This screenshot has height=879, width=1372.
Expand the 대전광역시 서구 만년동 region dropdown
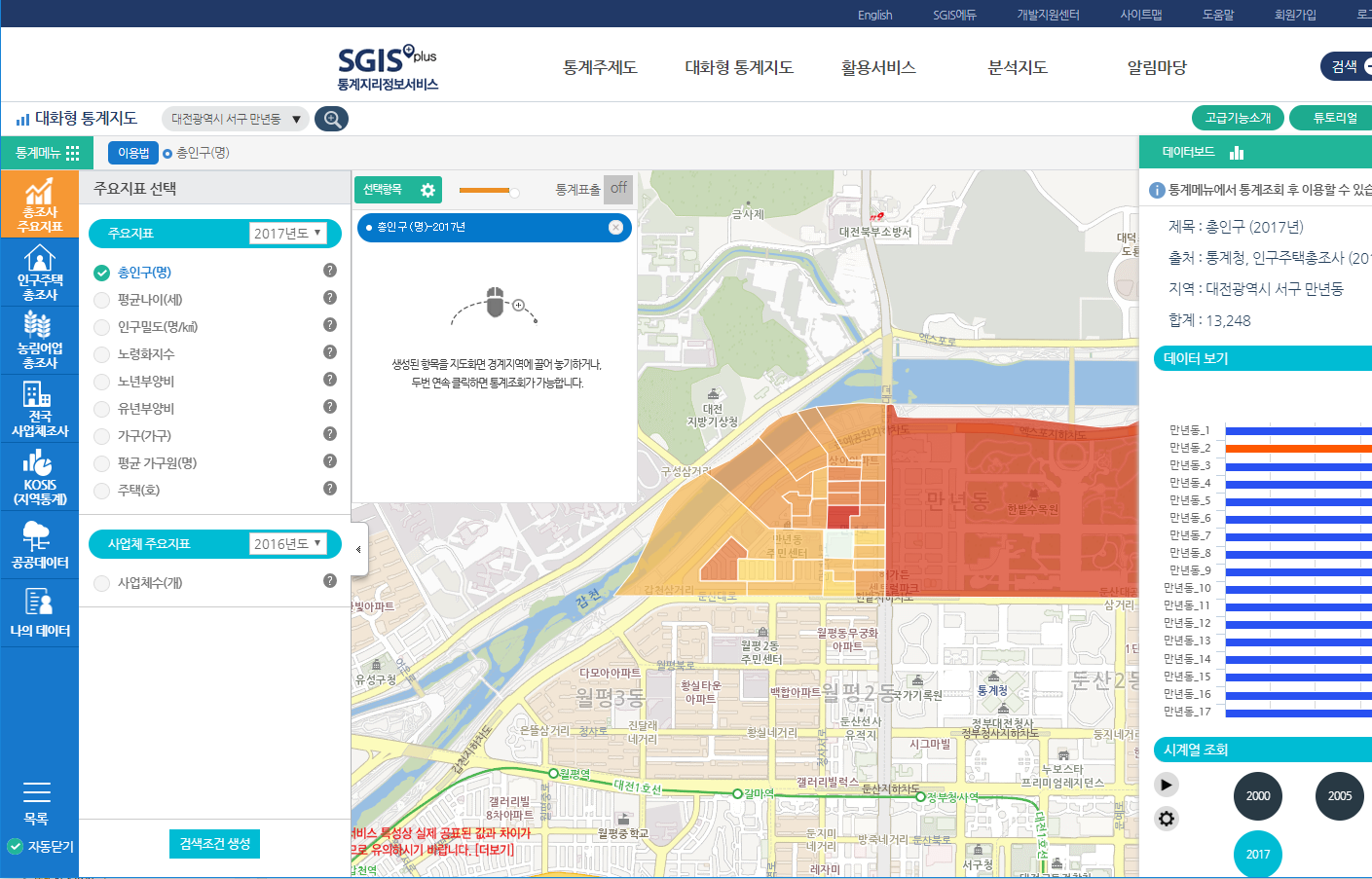[x=235, y=119]
